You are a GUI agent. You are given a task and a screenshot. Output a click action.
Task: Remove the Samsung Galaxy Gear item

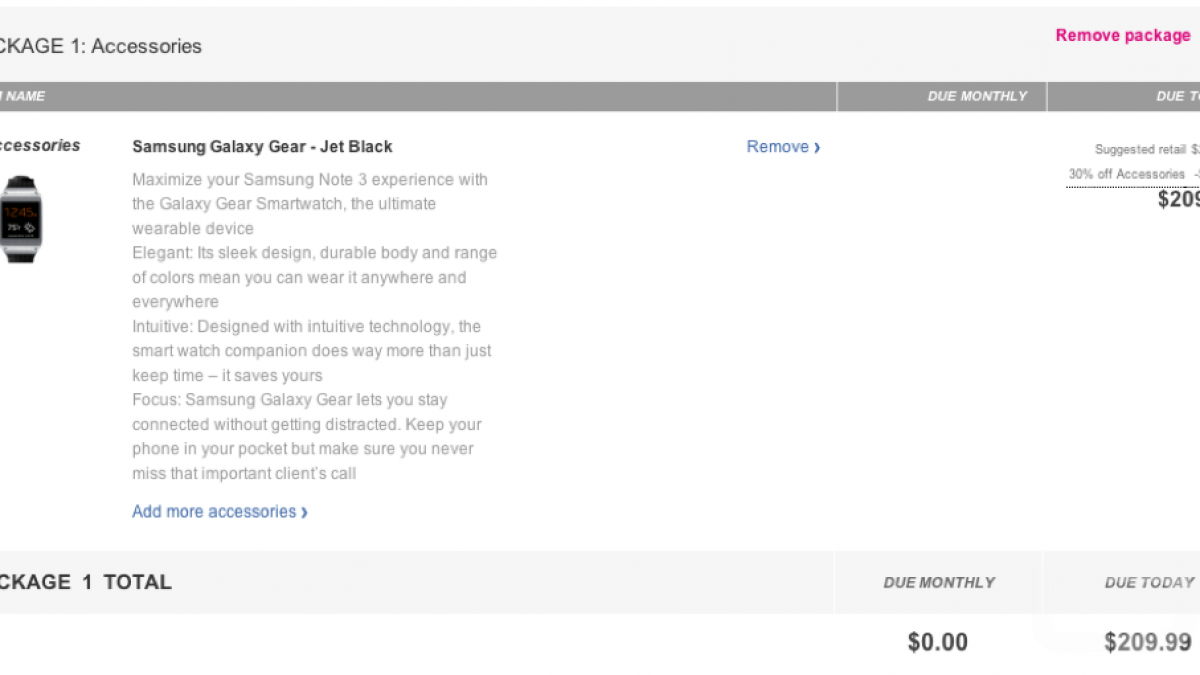pyautogui.click(x=777, y=147)
